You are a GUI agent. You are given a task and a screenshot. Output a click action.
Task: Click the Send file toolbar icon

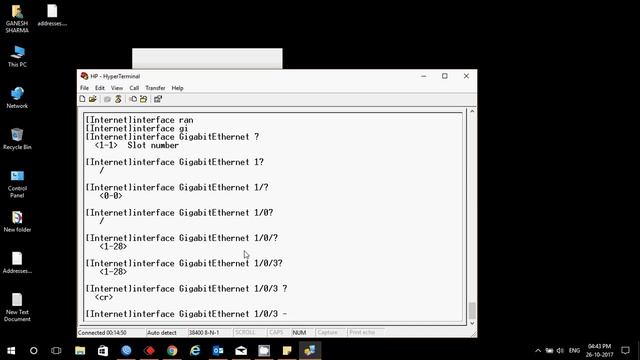click(x=133, y=99)
